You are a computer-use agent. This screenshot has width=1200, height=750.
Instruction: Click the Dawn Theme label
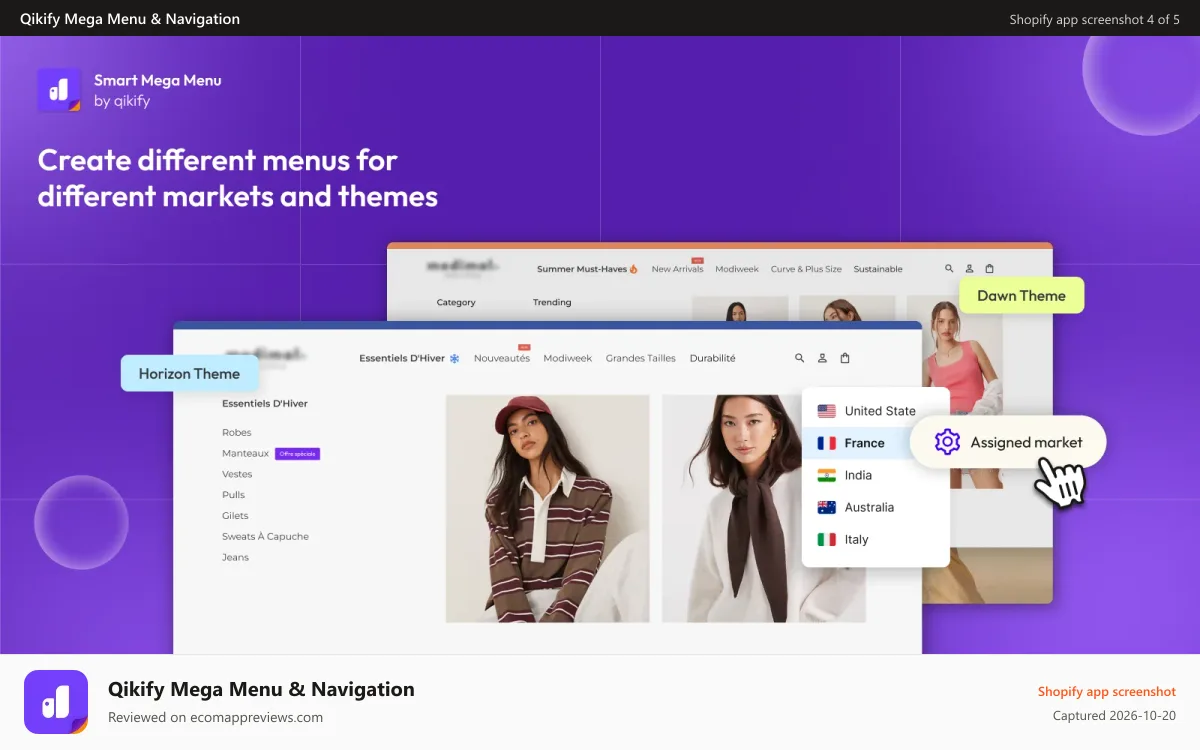pyautogui.click(x=1021, y=295)
